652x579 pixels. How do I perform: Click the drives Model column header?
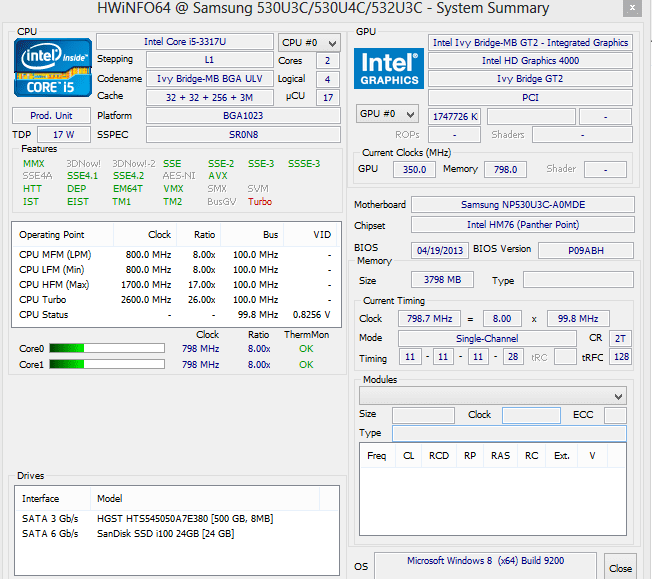pos(205,498)
